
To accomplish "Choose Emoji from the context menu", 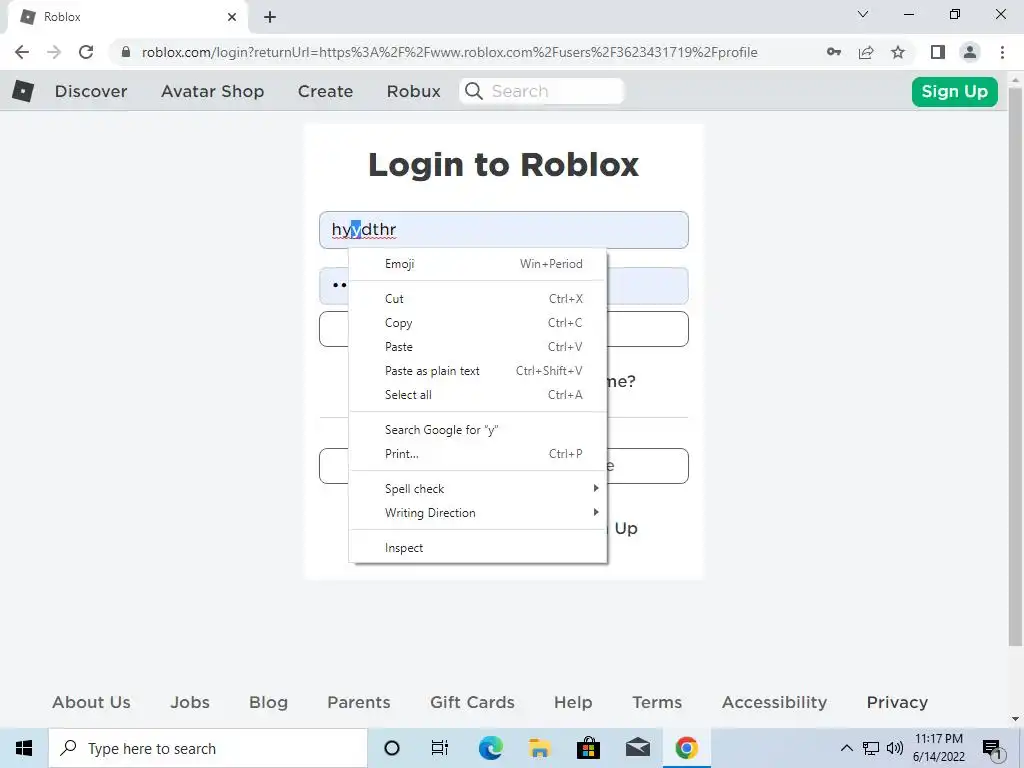I will pos(479,264).
